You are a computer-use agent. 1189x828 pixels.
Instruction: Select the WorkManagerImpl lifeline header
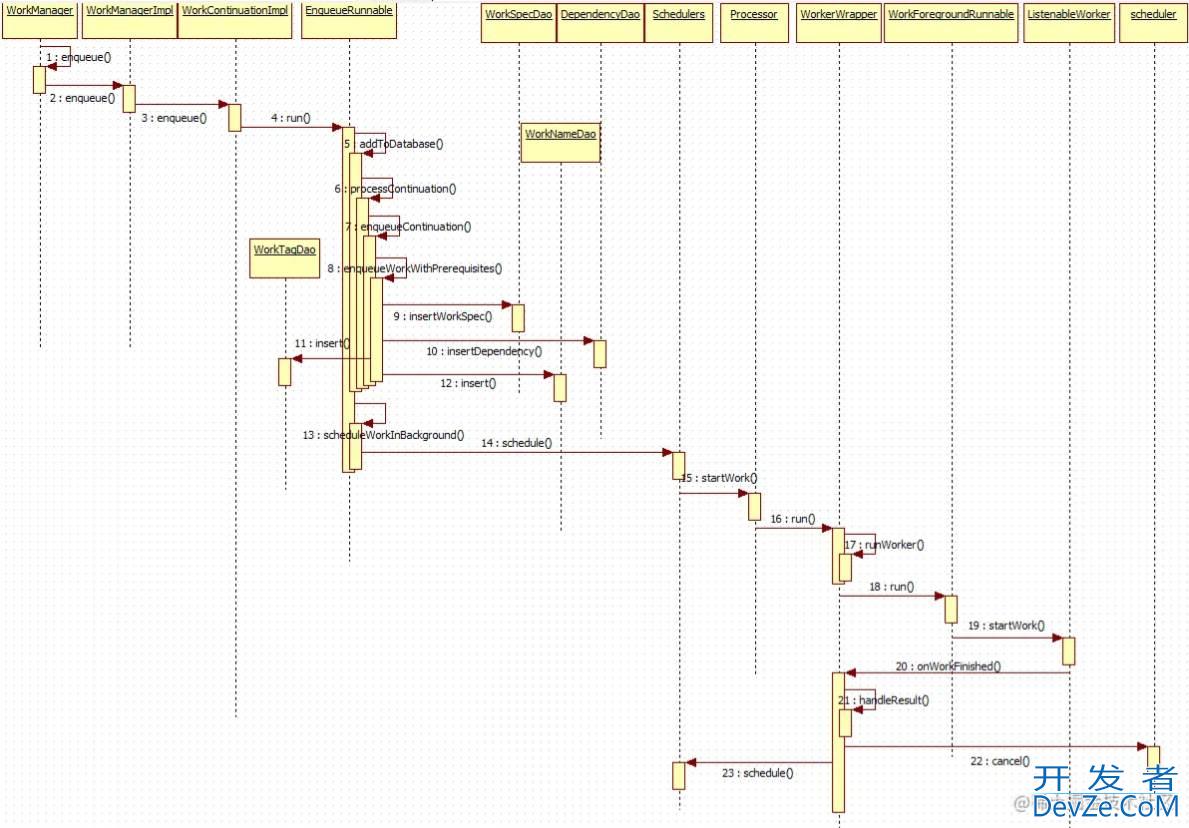pos(130,19)
